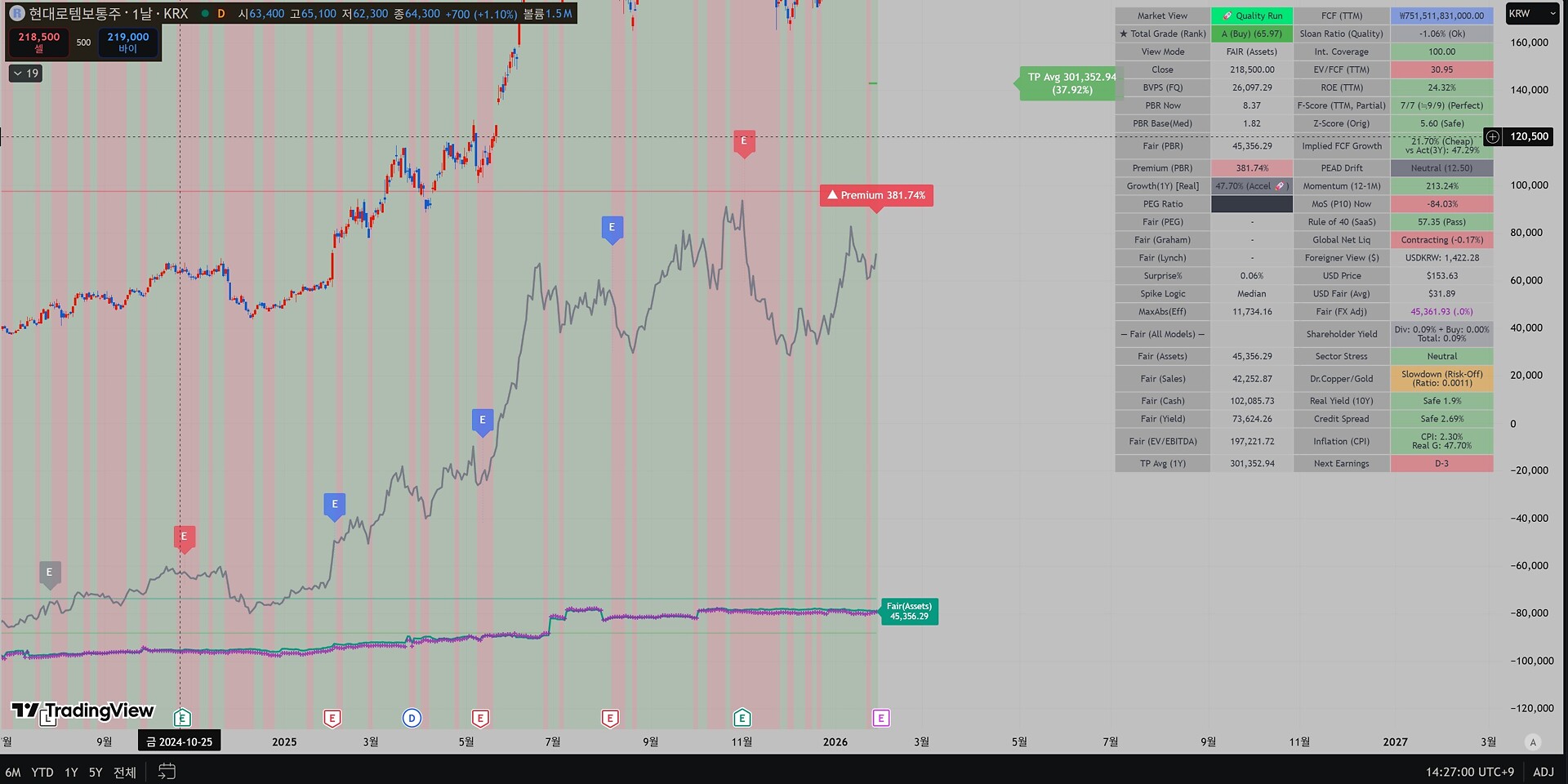The image size is (1568, 784).
Task: Toggle the ADJ adjusted-data setting
Action: point(1543,772)
